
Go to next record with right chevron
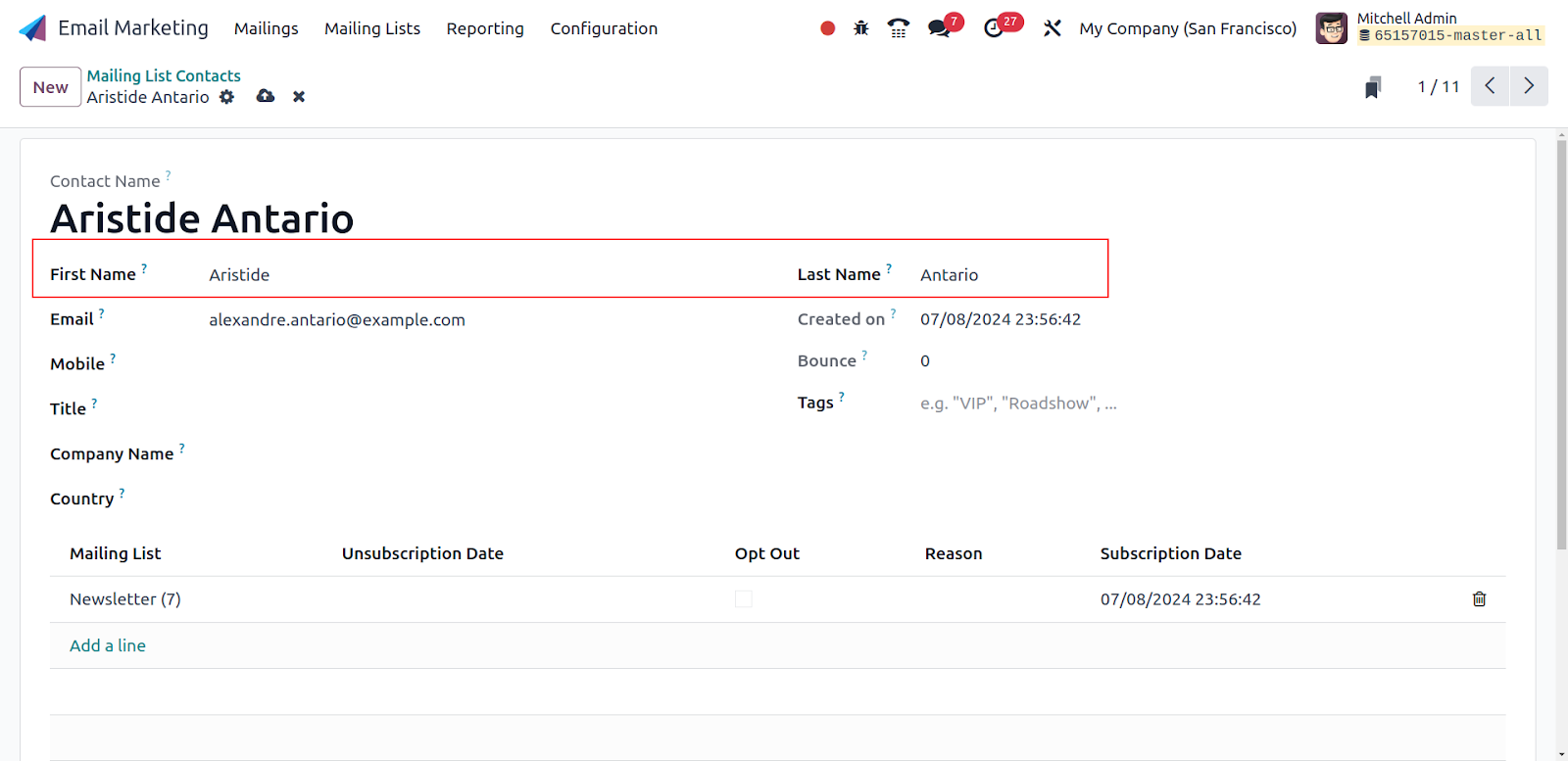(x=1529, y=86)
